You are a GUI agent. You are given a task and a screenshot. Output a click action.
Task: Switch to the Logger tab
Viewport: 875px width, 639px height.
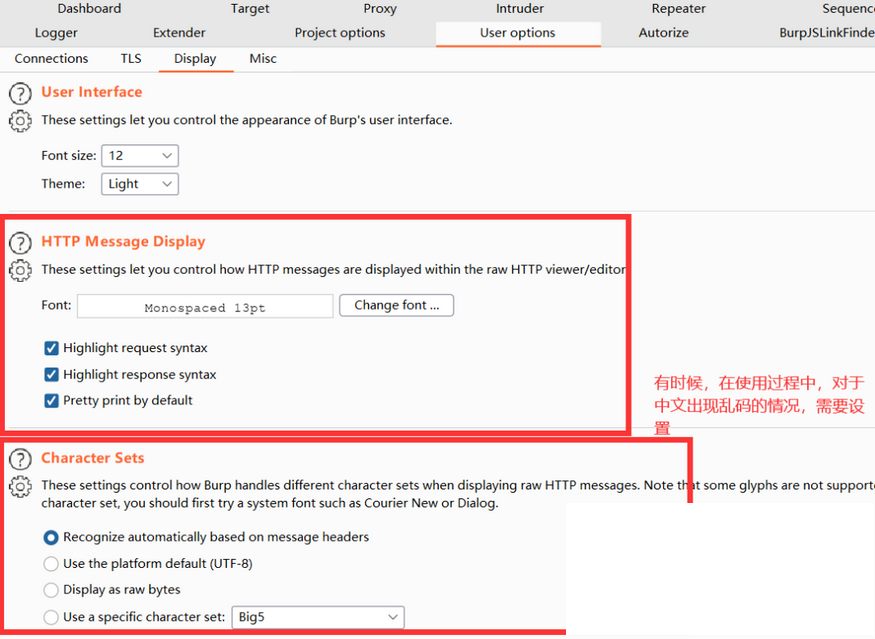point(56,33)
